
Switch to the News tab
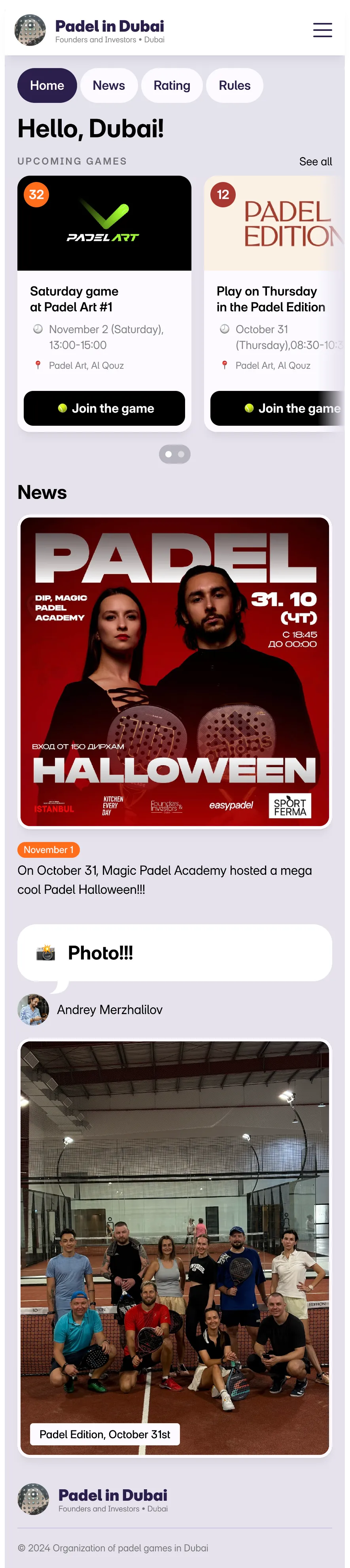coord(109,86)
